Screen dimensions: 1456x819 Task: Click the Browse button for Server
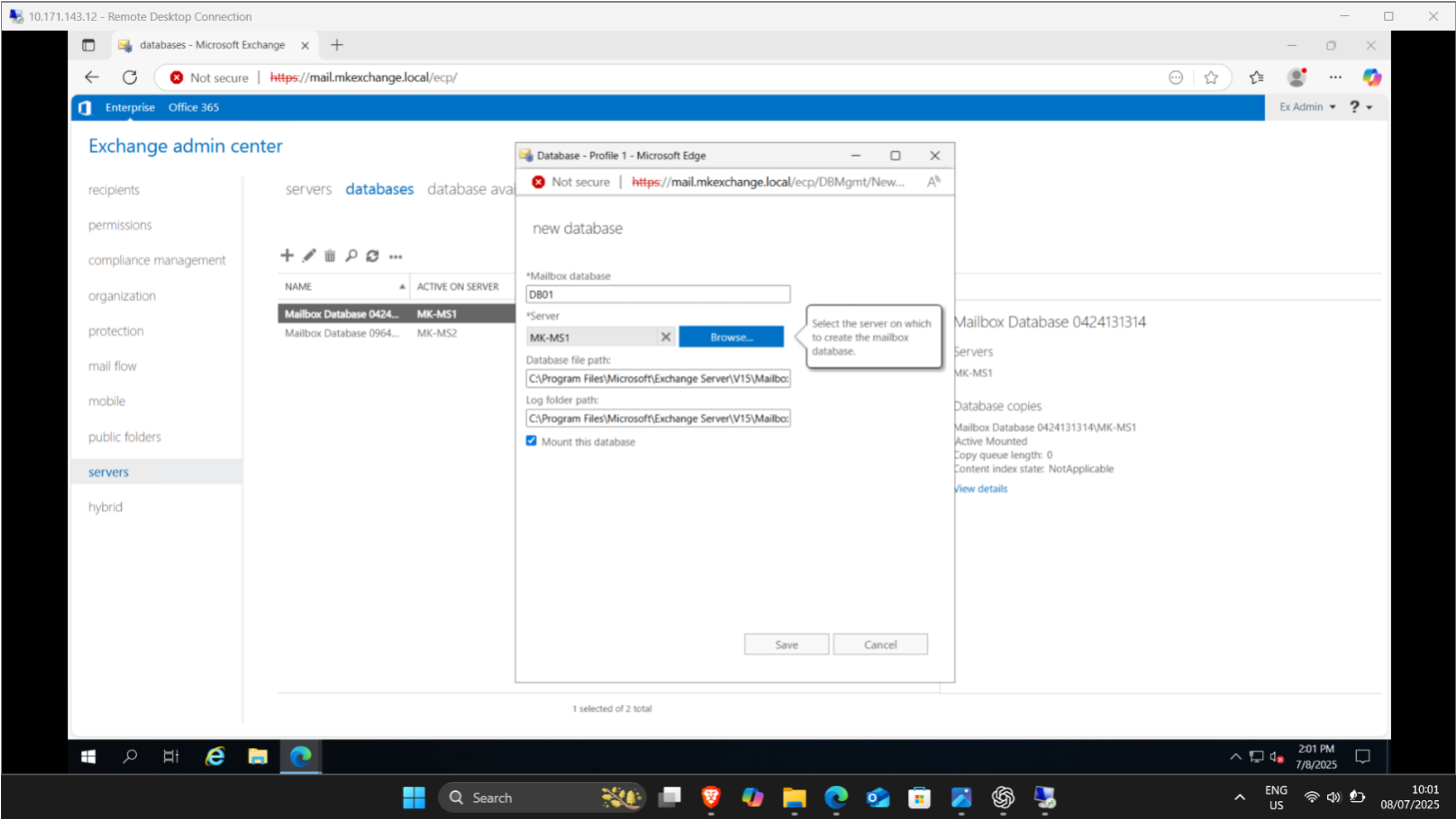(730, 337)
